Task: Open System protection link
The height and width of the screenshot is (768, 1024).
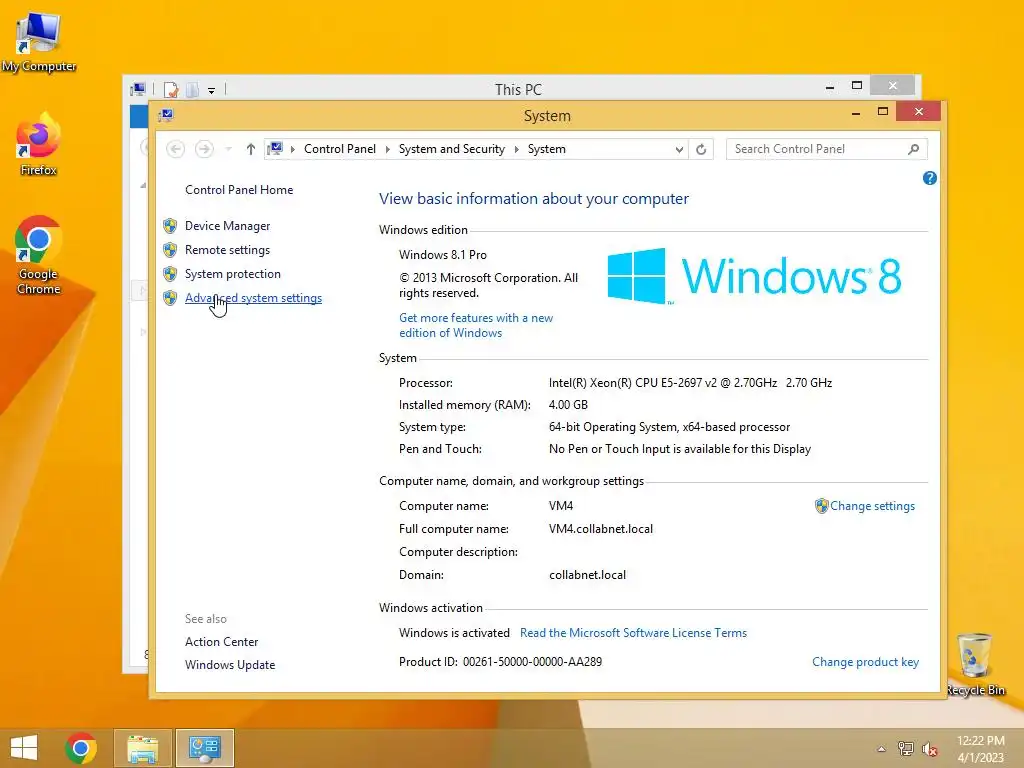Action: [232, 274]
